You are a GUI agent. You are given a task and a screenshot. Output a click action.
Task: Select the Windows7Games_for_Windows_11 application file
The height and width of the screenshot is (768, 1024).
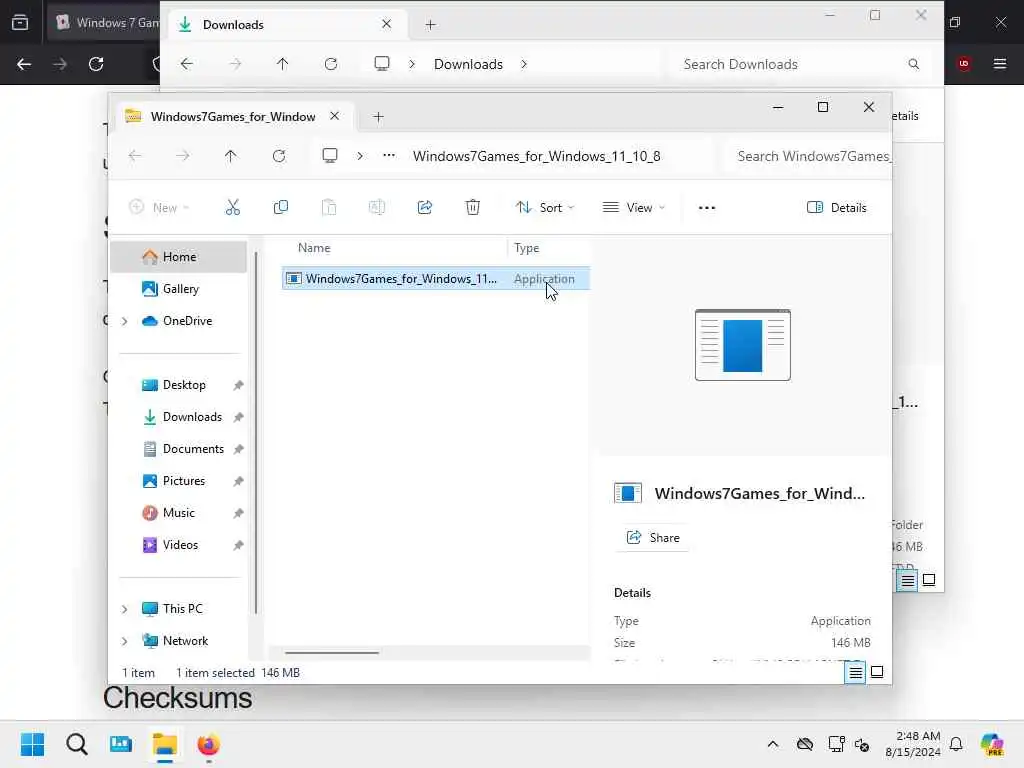tap(436, 279)
